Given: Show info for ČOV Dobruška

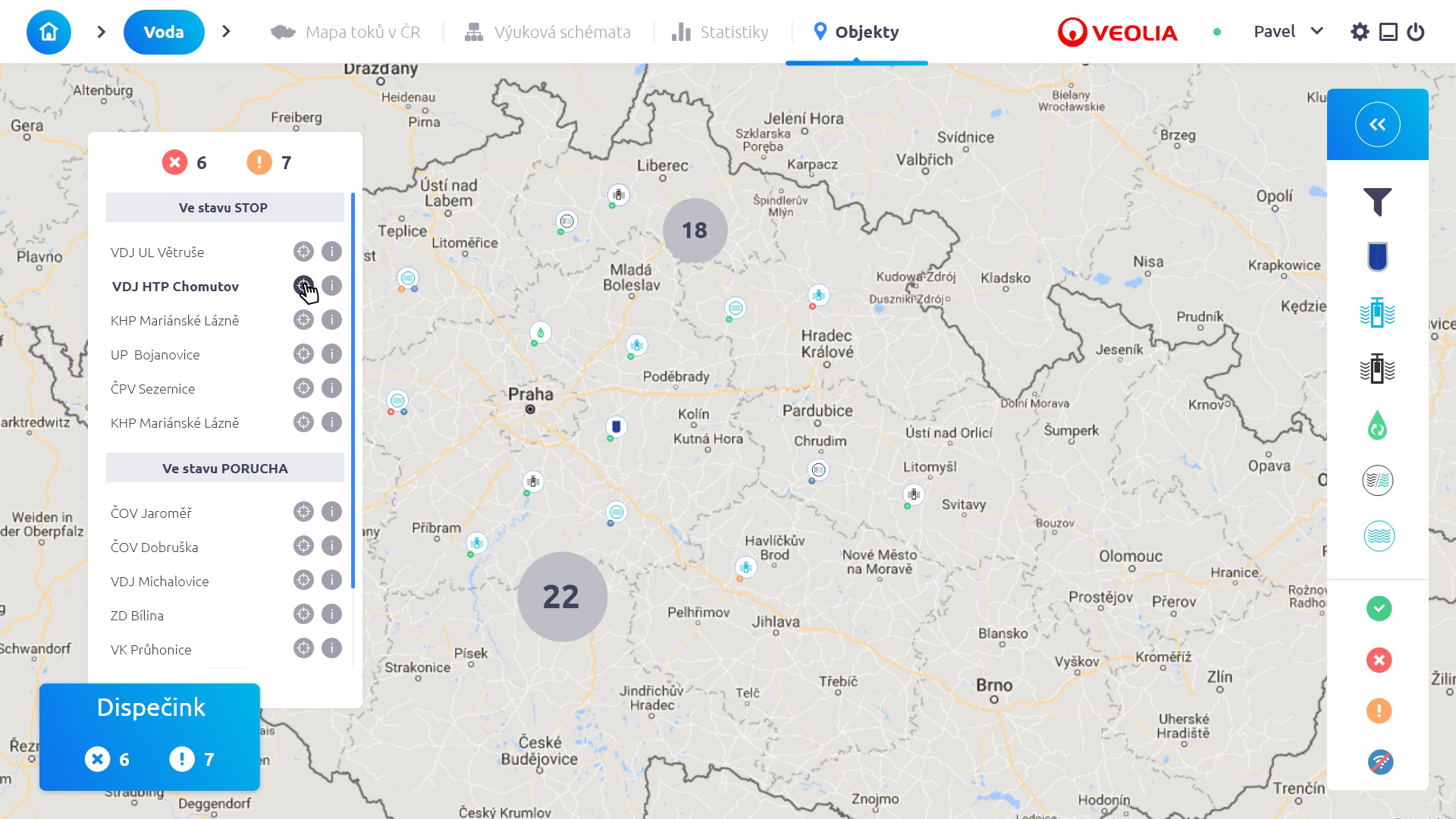Looking at the screenshot, I should click(331, 546).
